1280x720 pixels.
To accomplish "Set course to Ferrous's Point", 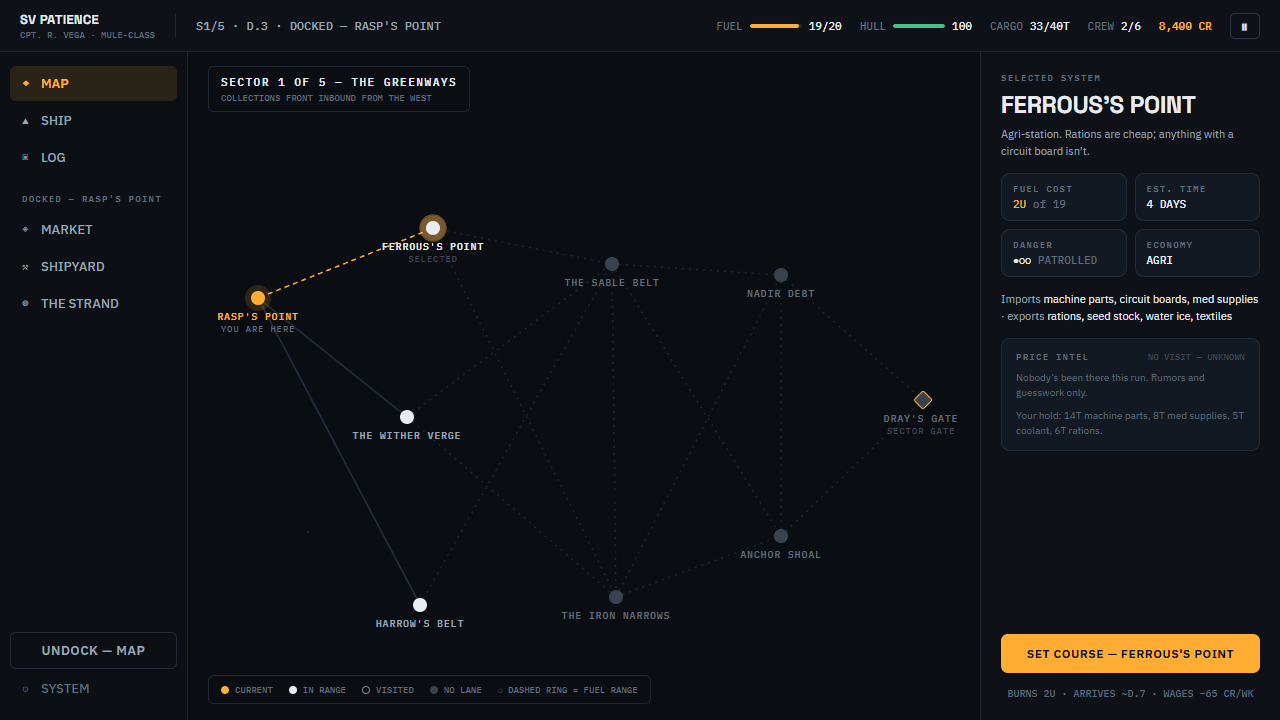I will tap(1130, 654).
